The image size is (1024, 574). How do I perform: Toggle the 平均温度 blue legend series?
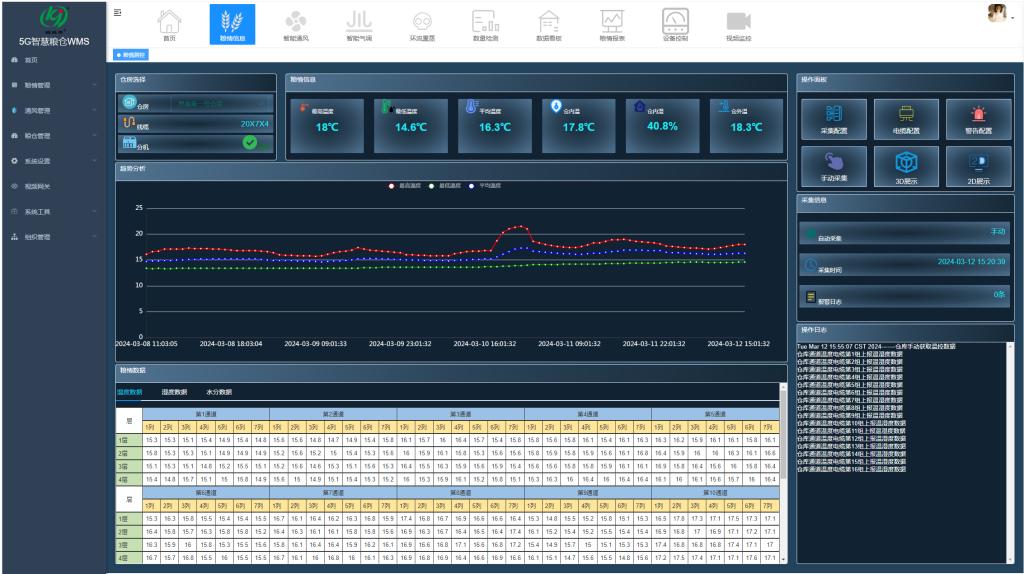click(485, 186)
